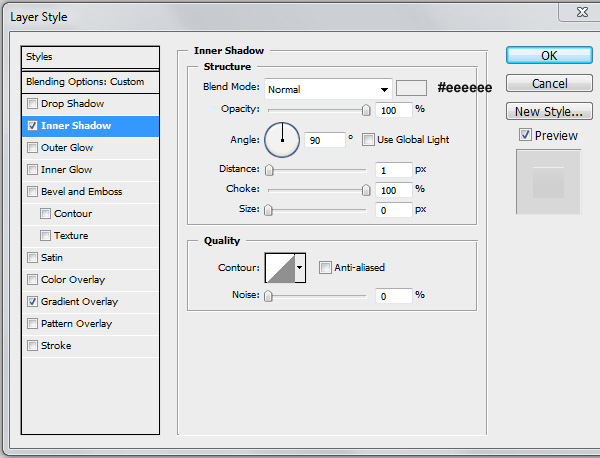
Task: Click the style preview thumbnail
Action: [548, 182]
